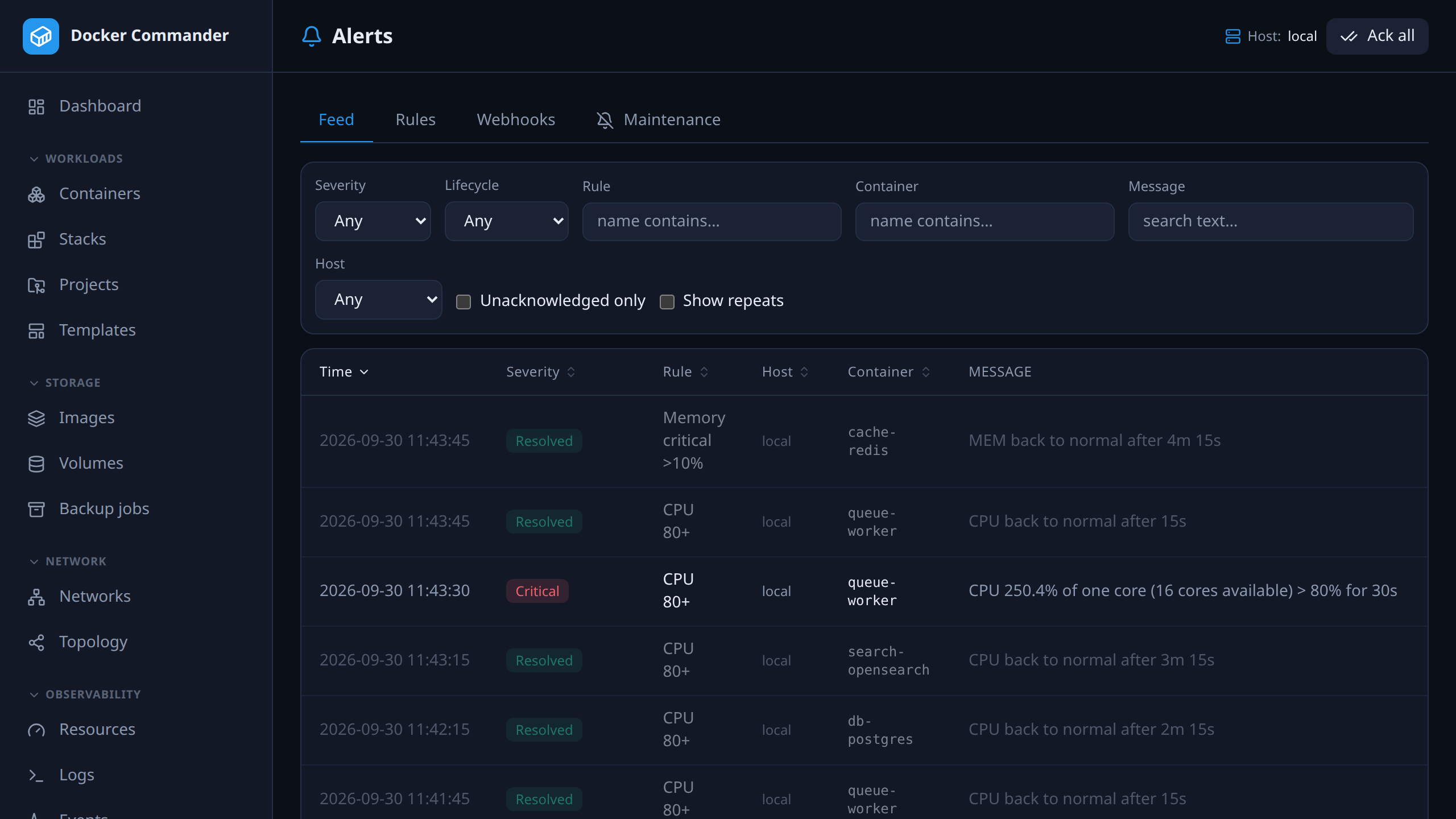Open Projects via its folder icon

(36, 286)
